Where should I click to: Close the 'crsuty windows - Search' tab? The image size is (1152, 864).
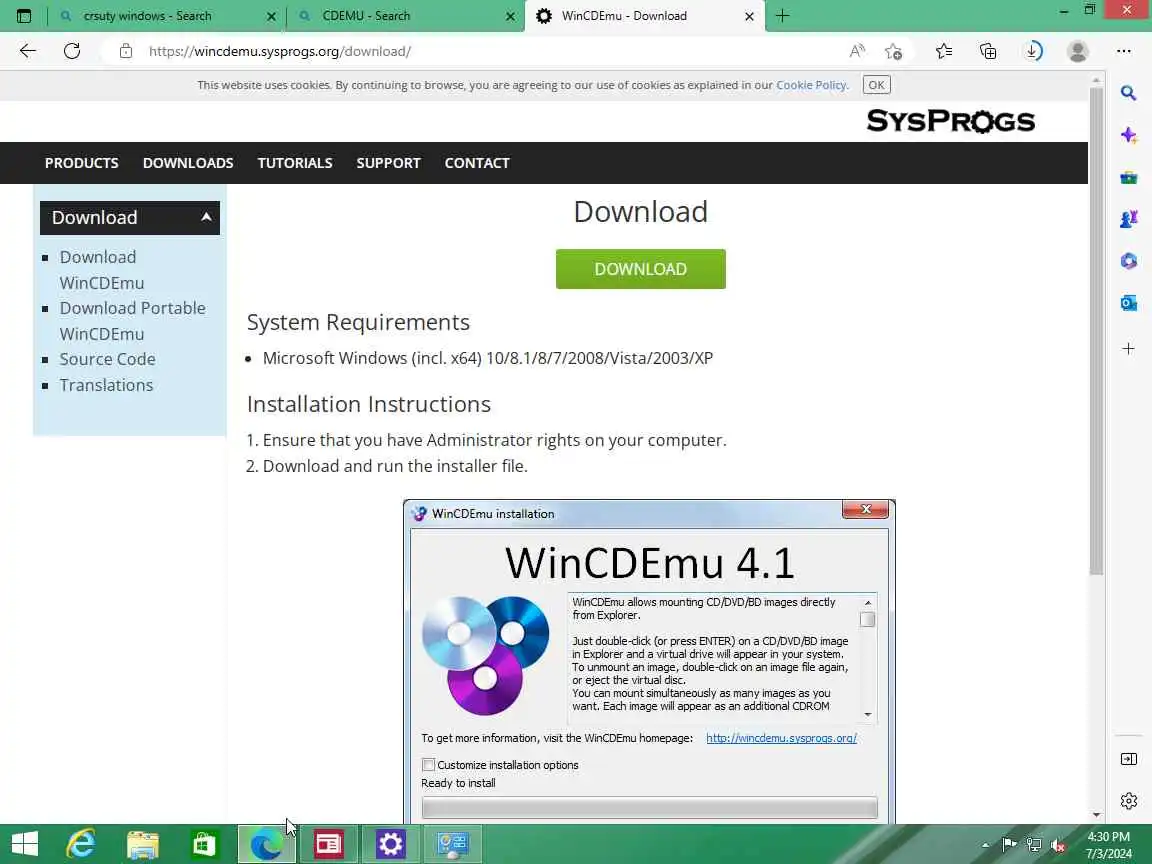pos(271,16)
